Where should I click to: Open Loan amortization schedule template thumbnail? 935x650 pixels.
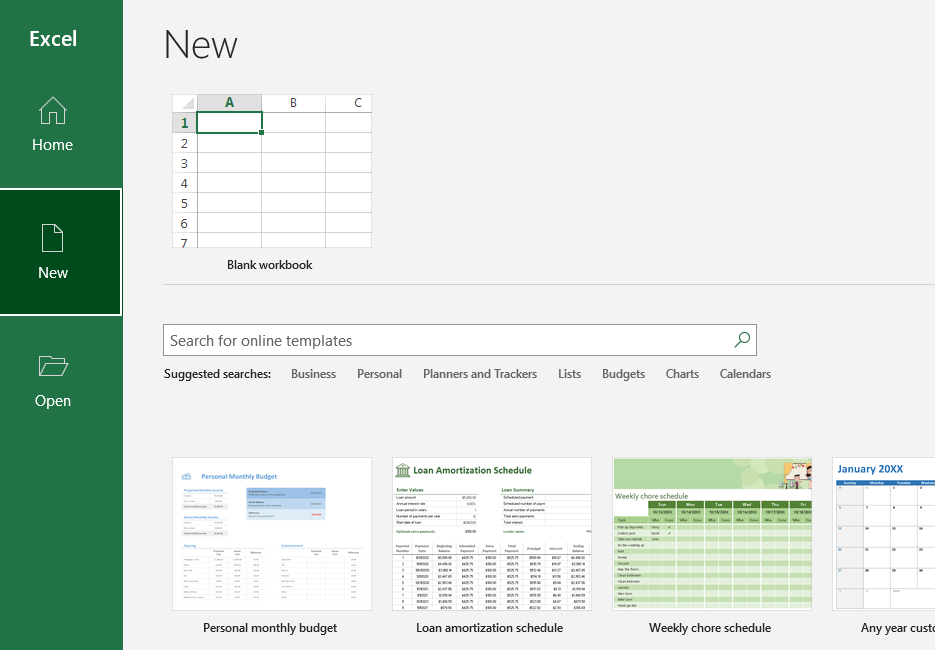point(492,534)
